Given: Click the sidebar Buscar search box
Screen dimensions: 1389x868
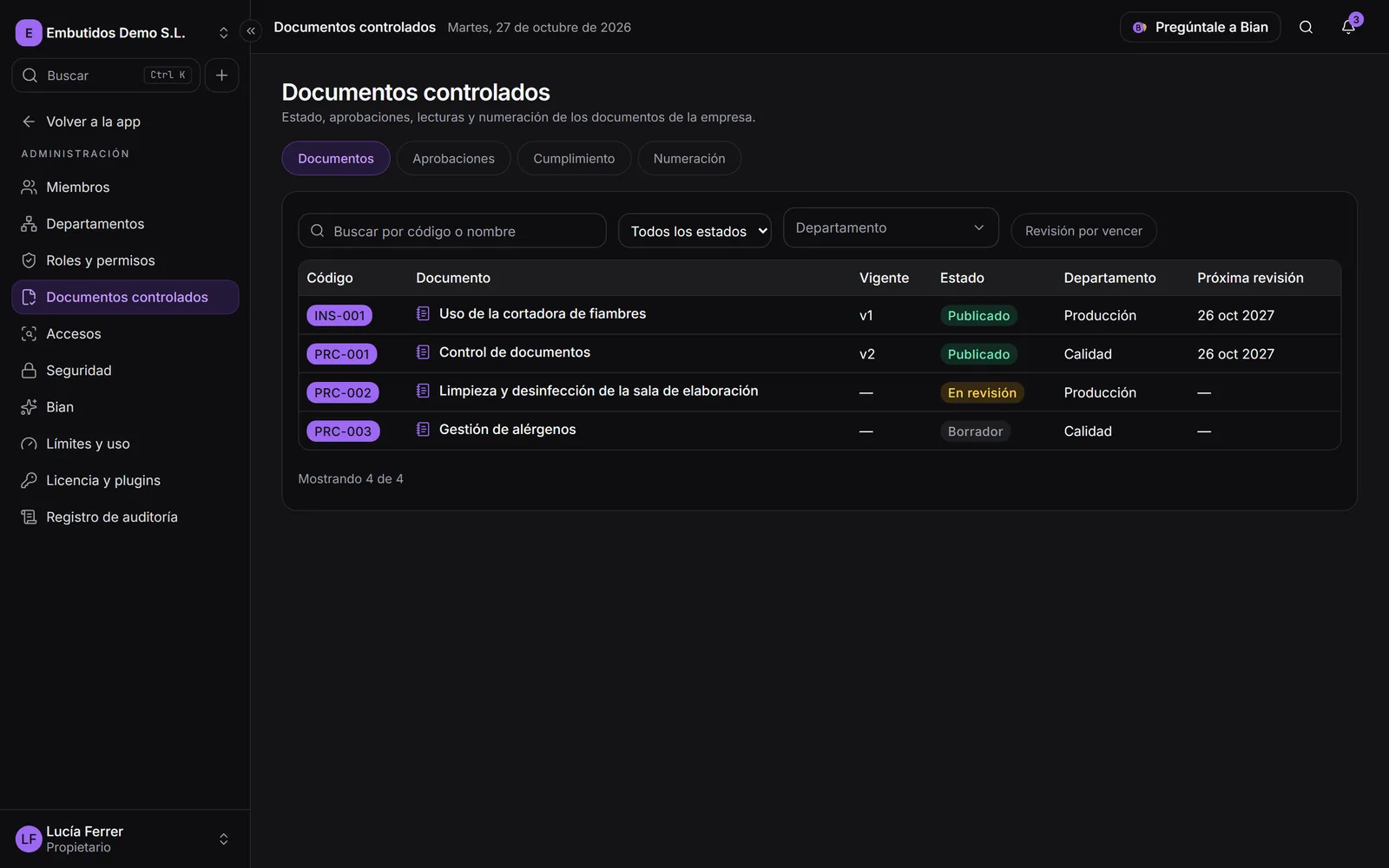Looking at the screenshot, I should 106,76.
